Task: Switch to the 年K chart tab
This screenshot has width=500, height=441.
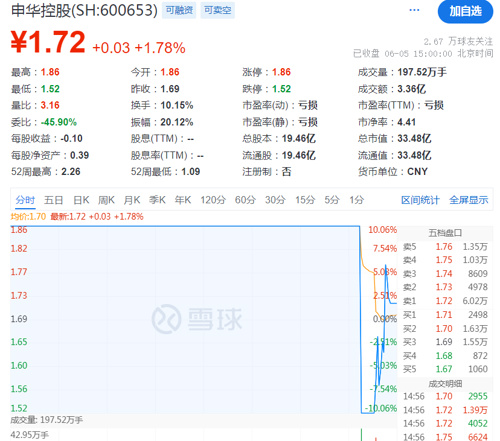Action: (183, 200)
